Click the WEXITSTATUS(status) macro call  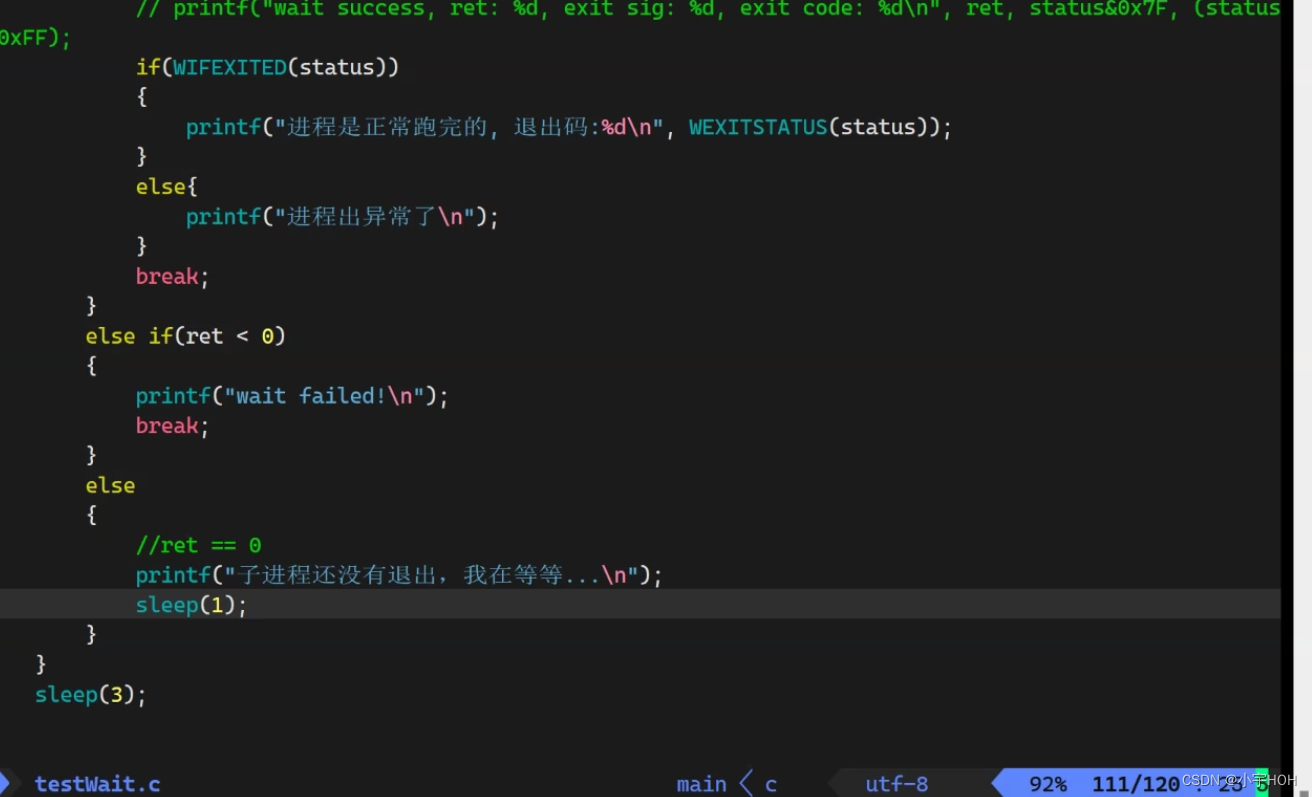coord(813,127)
